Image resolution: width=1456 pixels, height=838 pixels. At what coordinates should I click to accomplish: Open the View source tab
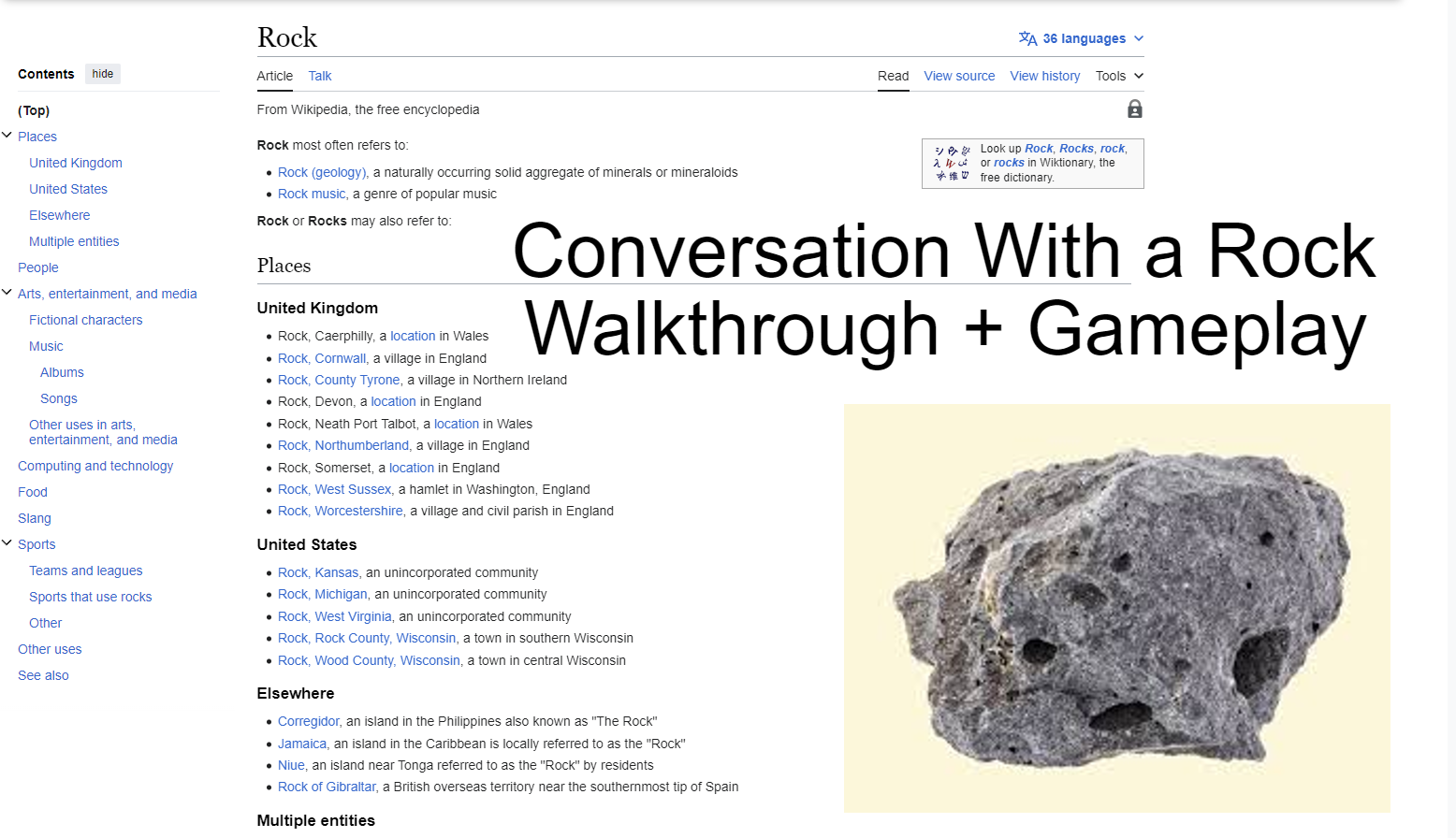959,76
